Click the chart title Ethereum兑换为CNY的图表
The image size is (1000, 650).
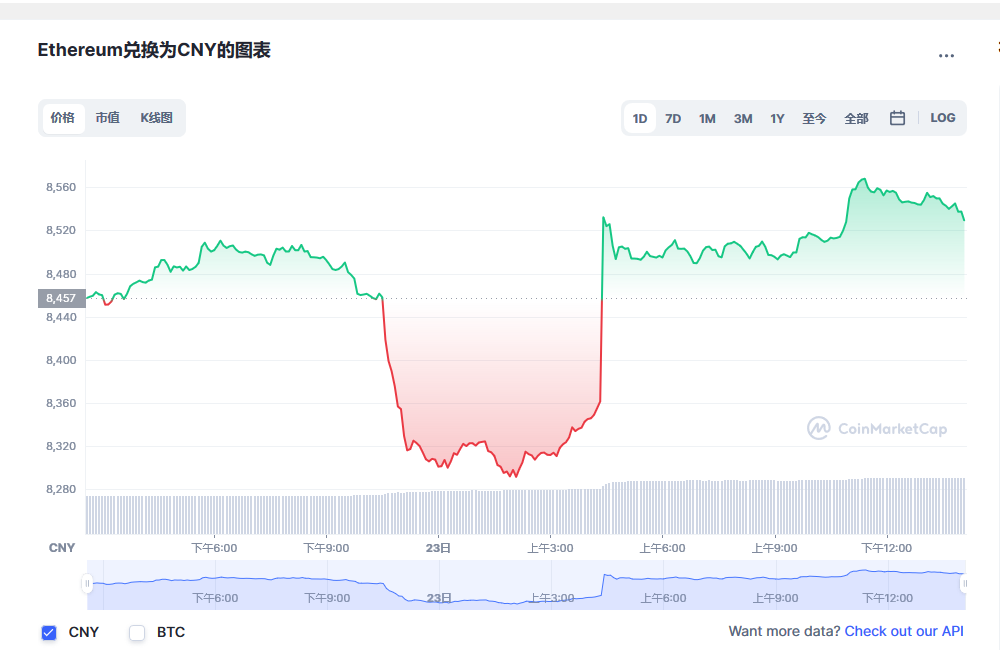(x=154, y=50)
